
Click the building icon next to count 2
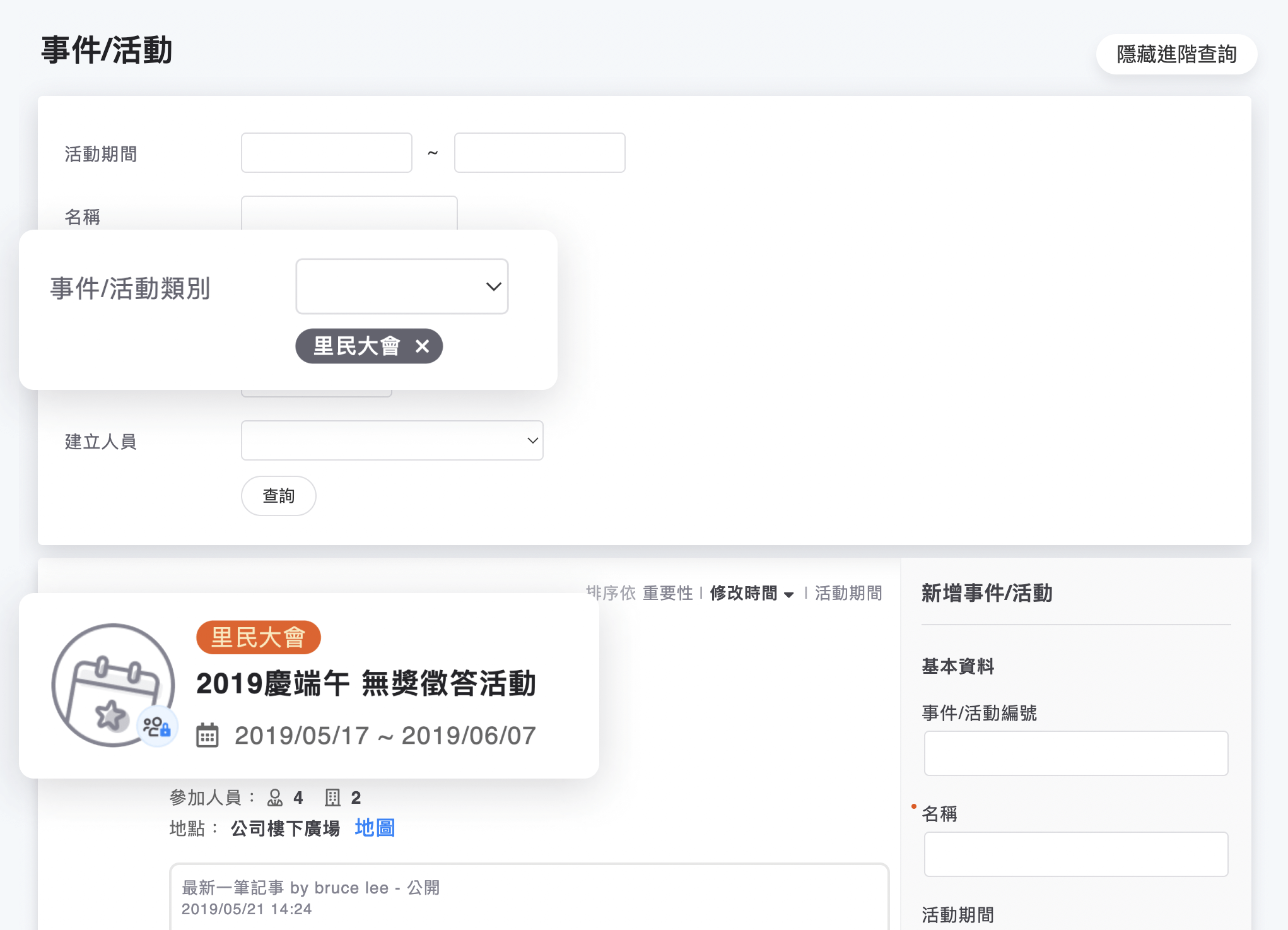tap(332, 797)
